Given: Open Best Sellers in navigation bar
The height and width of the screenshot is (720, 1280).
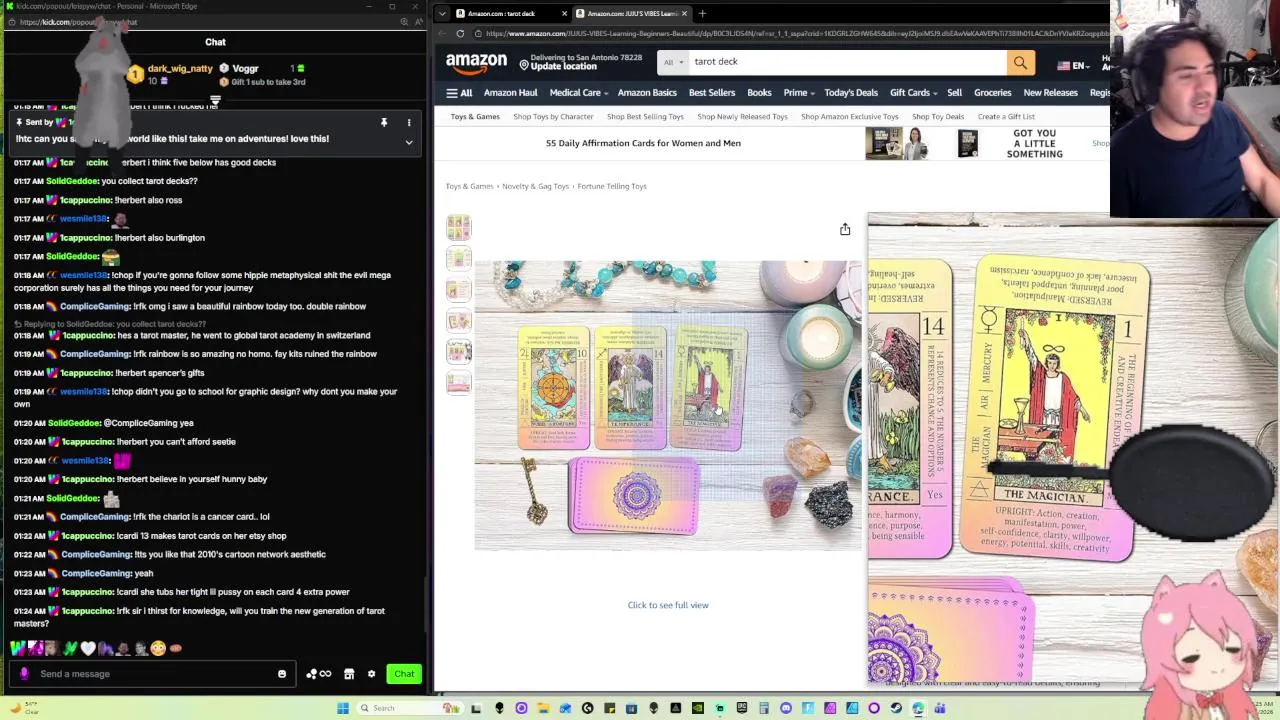Looking at the screenshot, I should point(712,93).
